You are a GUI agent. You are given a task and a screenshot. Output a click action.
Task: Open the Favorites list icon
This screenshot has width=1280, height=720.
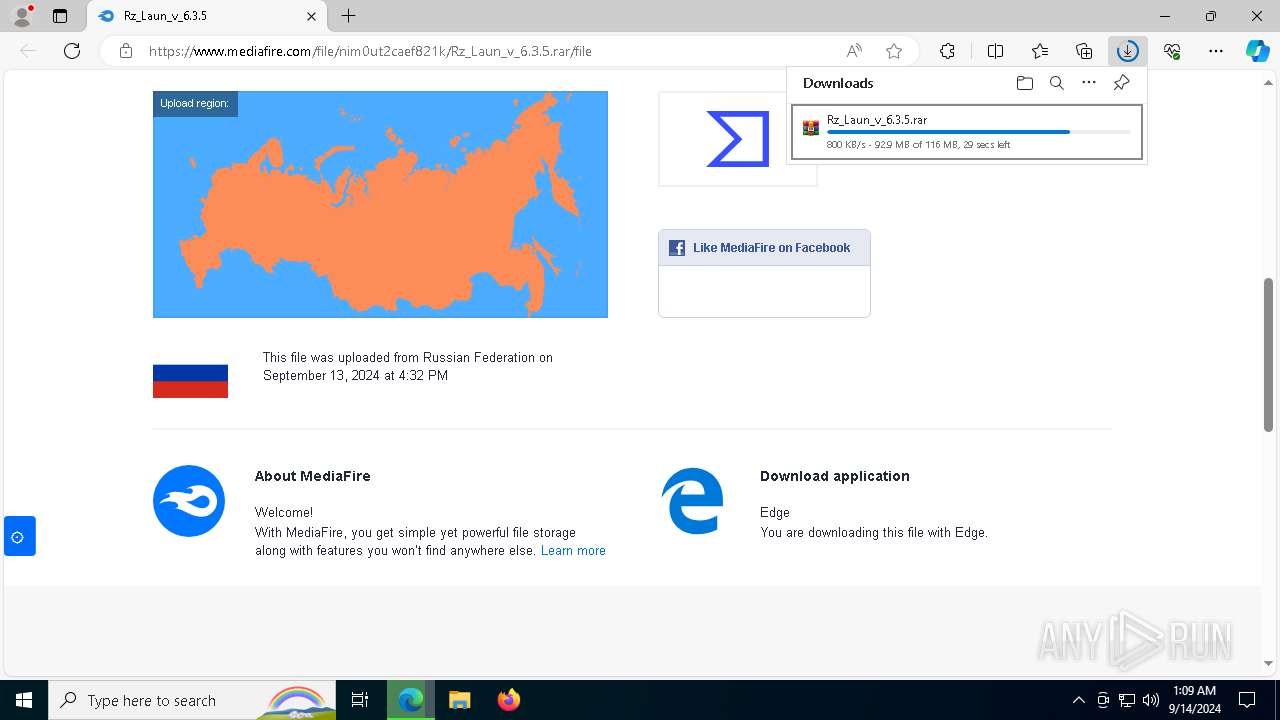tap(1040, 51)
